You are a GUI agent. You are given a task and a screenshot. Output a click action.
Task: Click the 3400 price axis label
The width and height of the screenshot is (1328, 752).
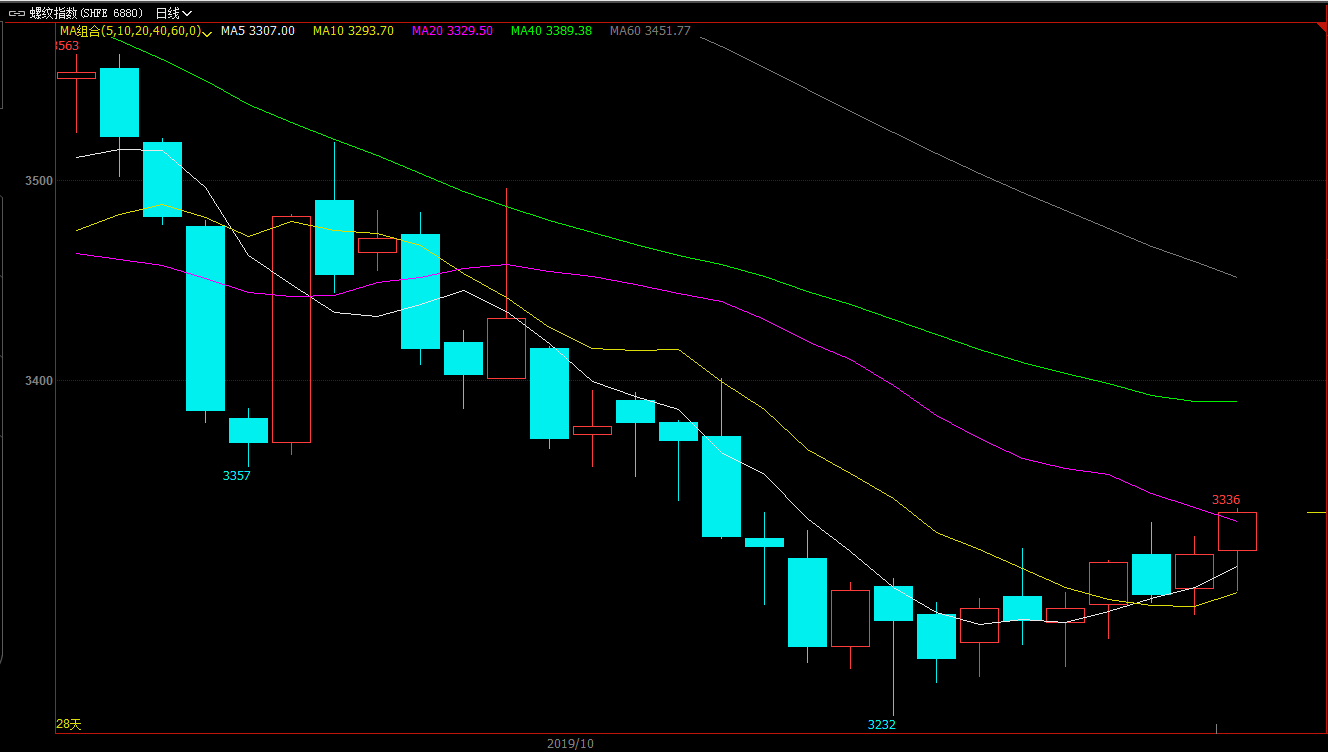(x=38, y=381)
